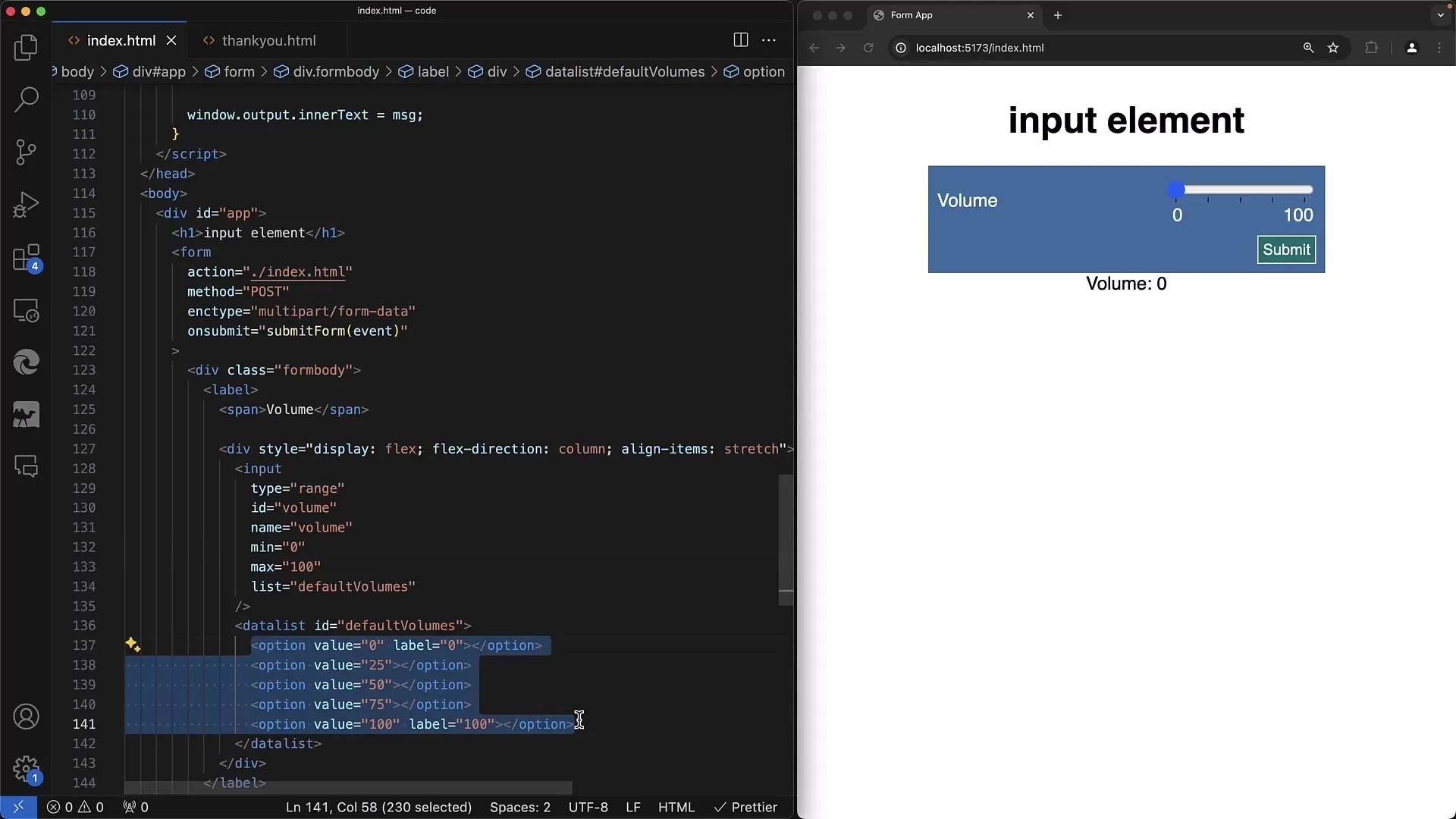Click Ln 141, Col 58 in status bar
1456x819 pixels.
point(378,807)
